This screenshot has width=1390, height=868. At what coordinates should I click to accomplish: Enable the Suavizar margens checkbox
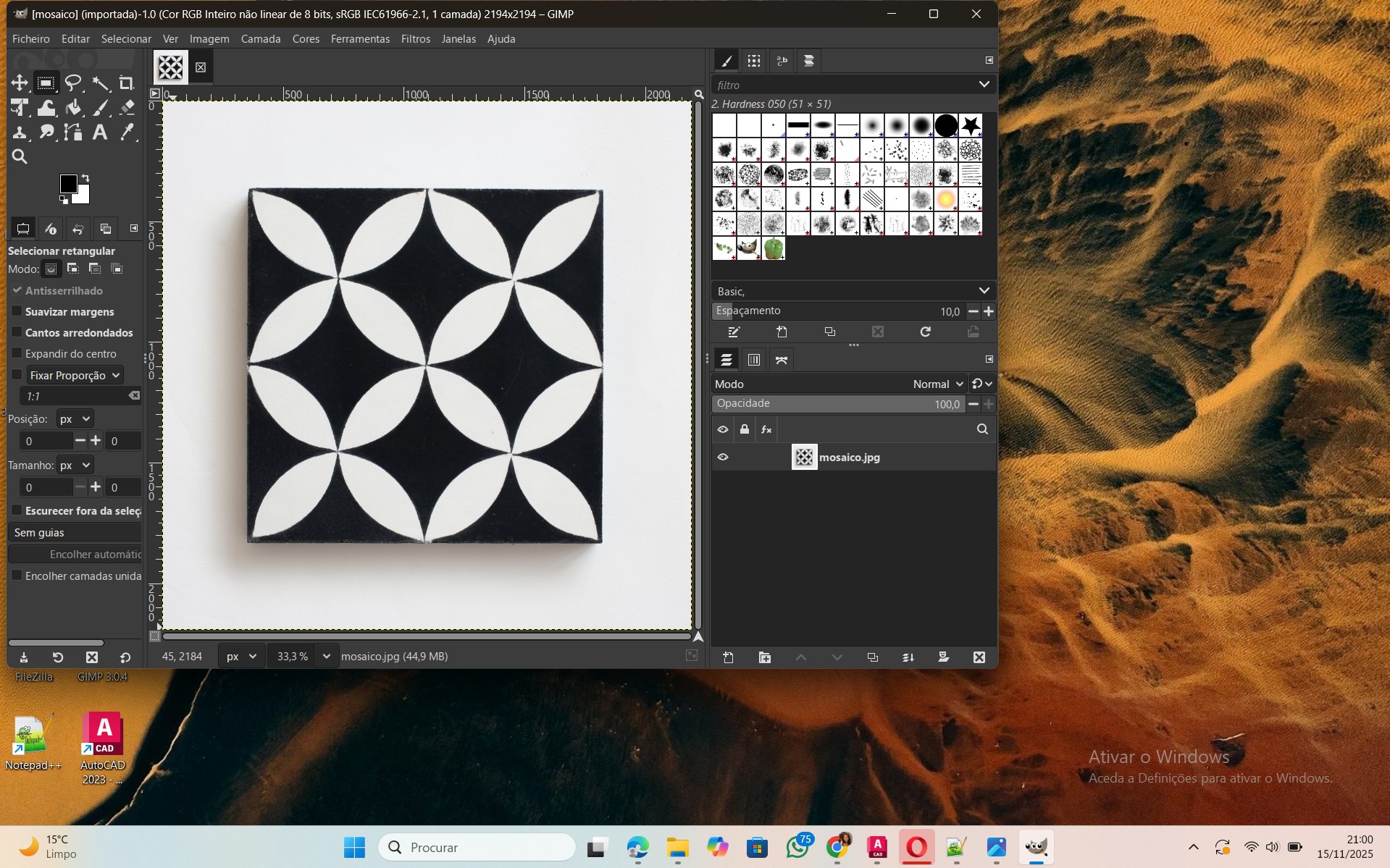[17, 311]
